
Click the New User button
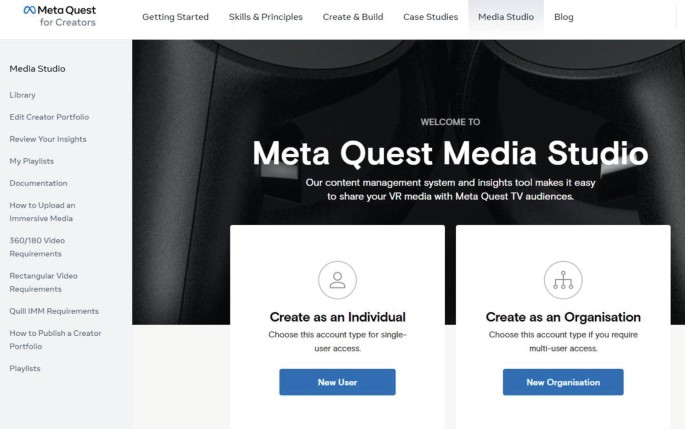[337, 382]
